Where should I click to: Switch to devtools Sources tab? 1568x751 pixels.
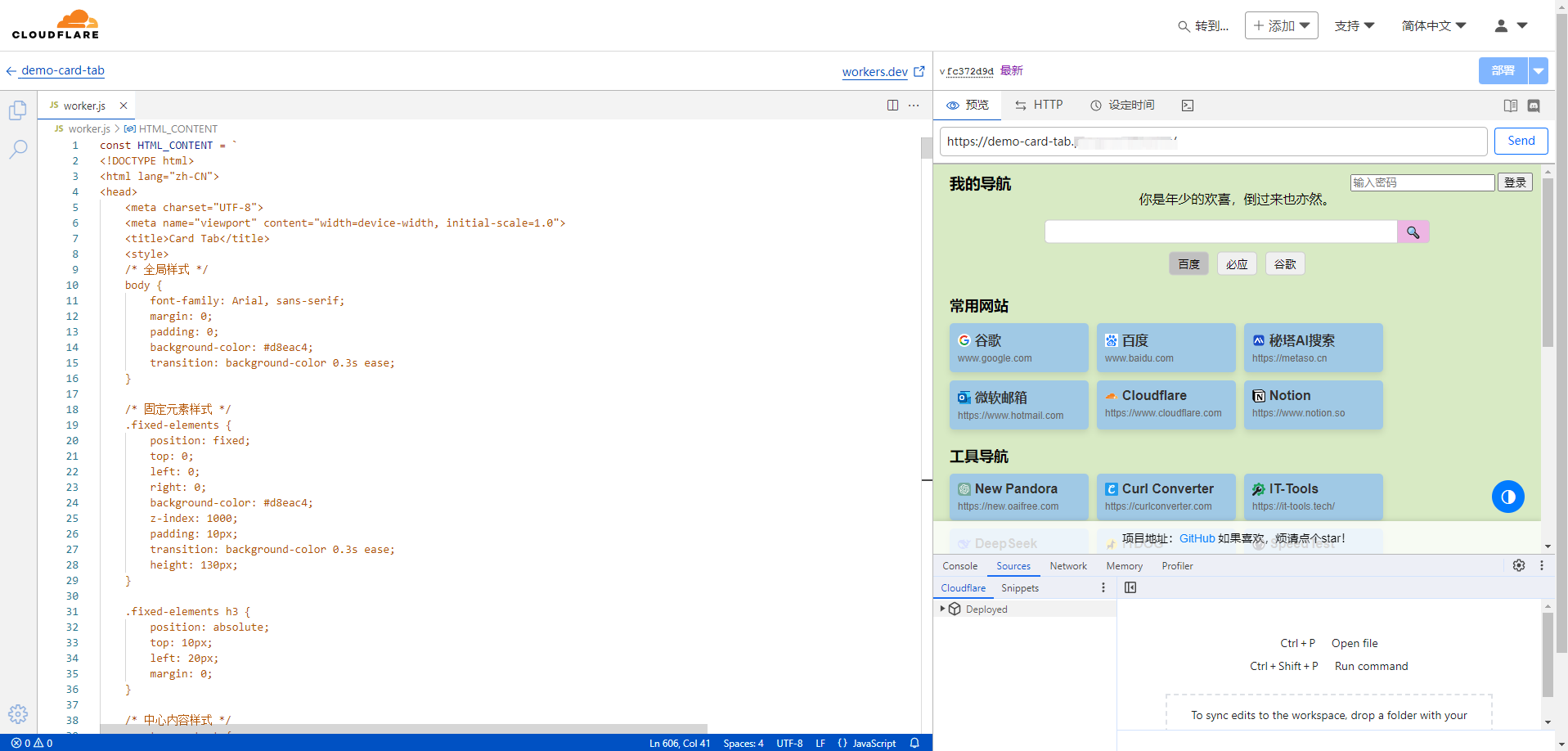point(1013,565)
